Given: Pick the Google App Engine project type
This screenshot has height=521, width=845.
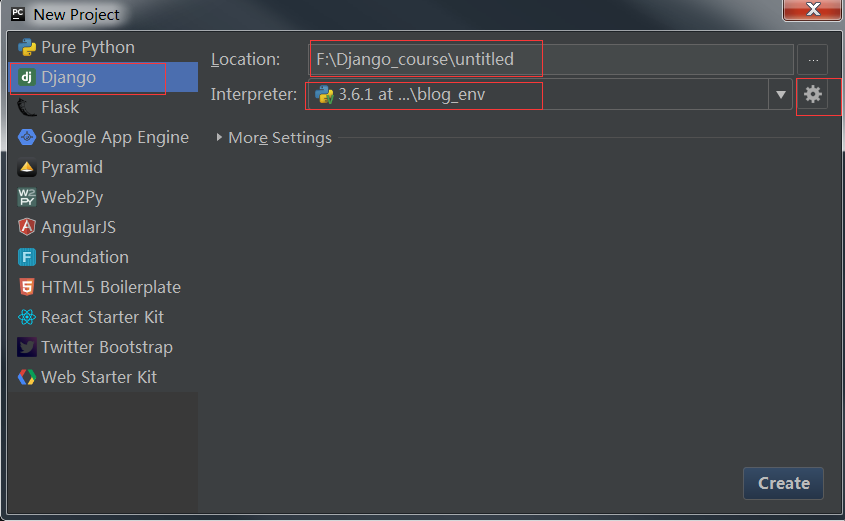Looking at the screenshot, I should [103, 137].
